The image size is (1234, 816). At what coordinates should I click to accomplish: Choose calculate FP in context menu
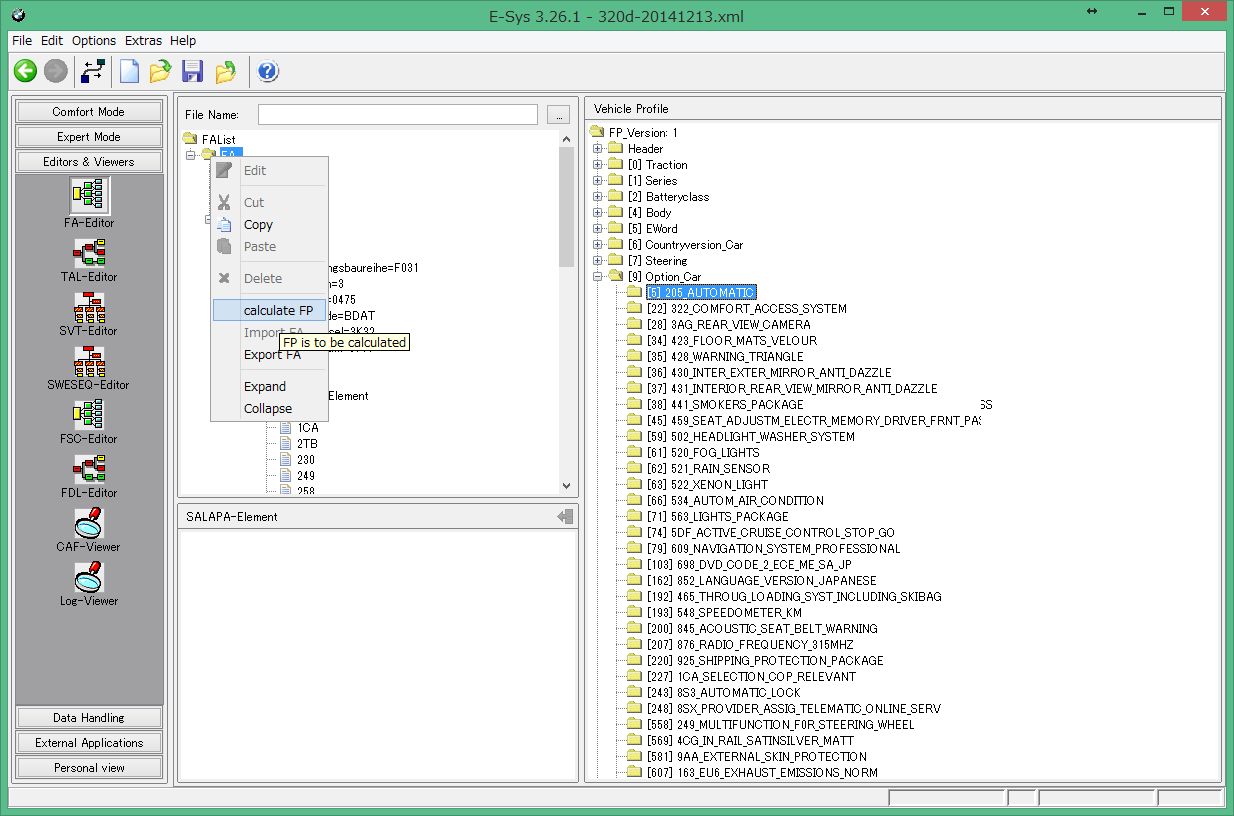pyautogui.click(x=270, y=310)
